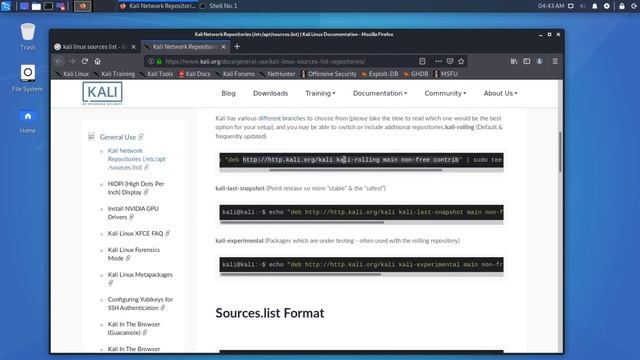The width and height of the screenshot is (640, 360).
Task: Bookmark this page with star icon
Action: pos(461,61)
